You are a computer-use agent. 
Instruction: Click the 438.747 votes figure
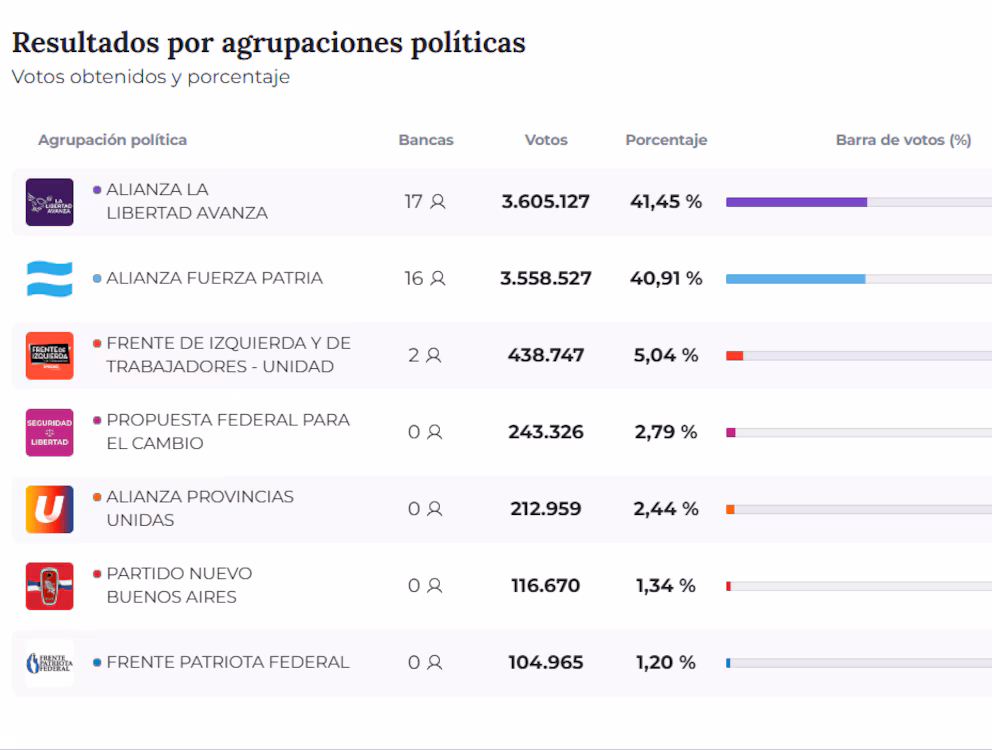[x=546, y=355]
